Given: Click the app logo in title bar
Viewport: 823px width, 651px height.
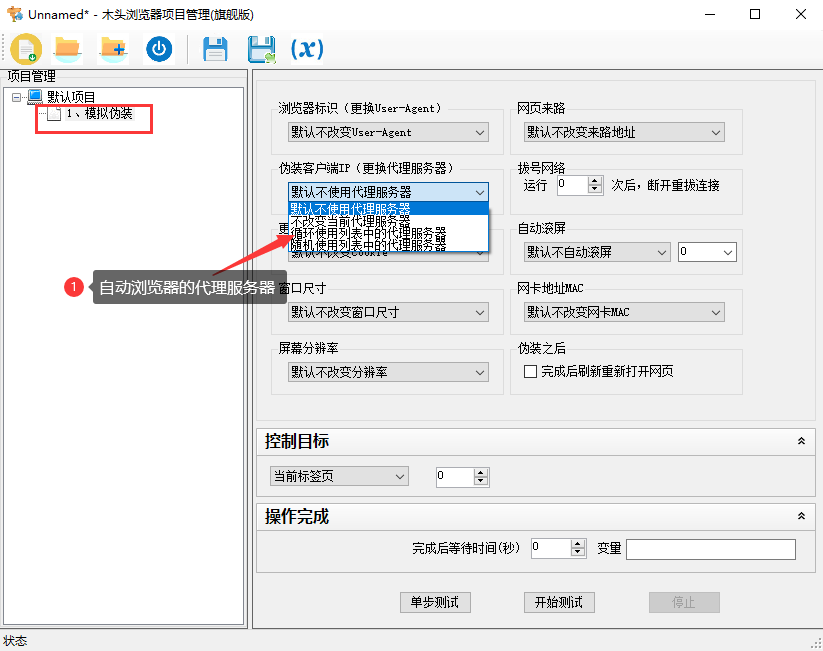Looking at the screenshot, I should click(x=15, y=14).
